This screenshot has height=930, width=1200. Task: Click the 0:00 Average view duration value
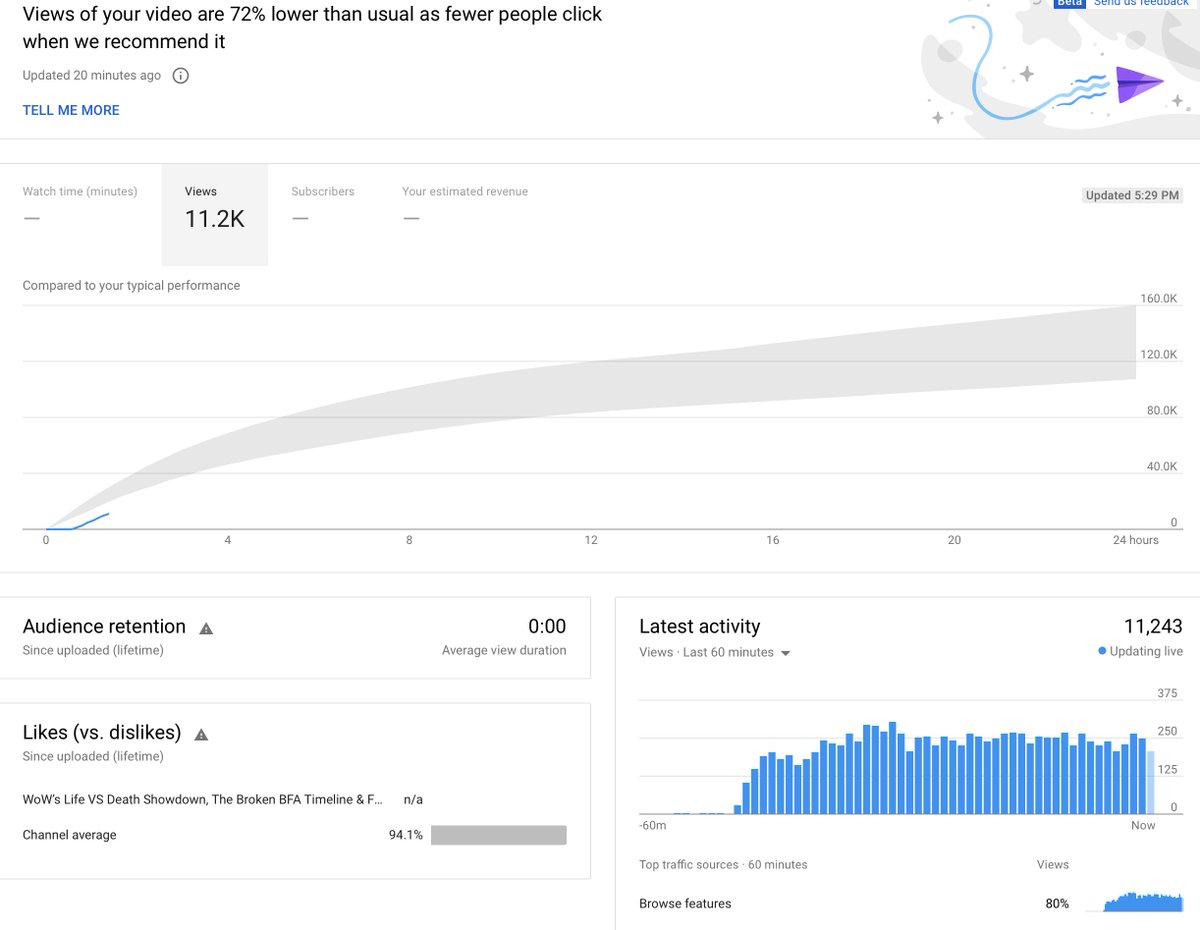tap(547, 627)
